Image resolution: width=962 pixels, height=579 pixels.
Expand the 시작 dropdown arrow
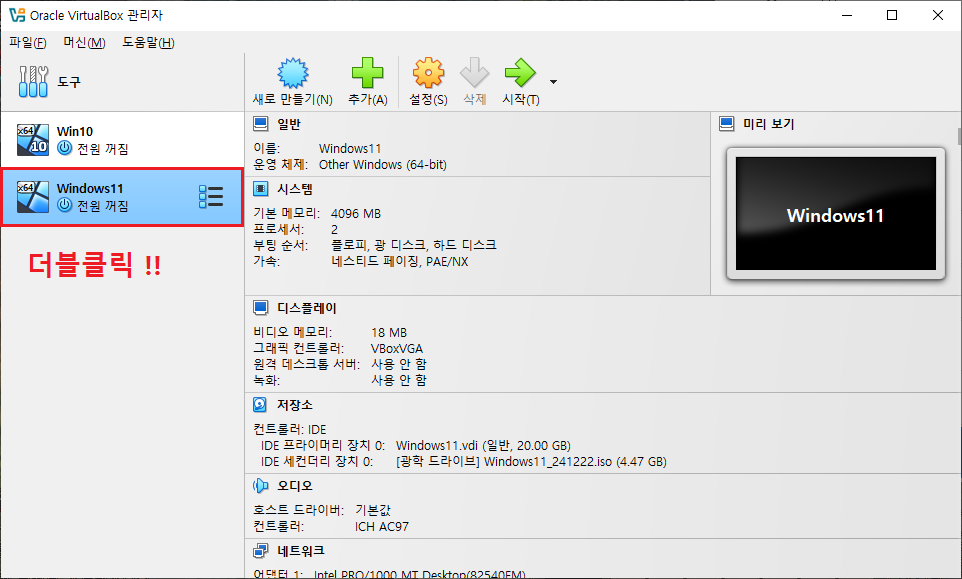[x=553, y=82]
